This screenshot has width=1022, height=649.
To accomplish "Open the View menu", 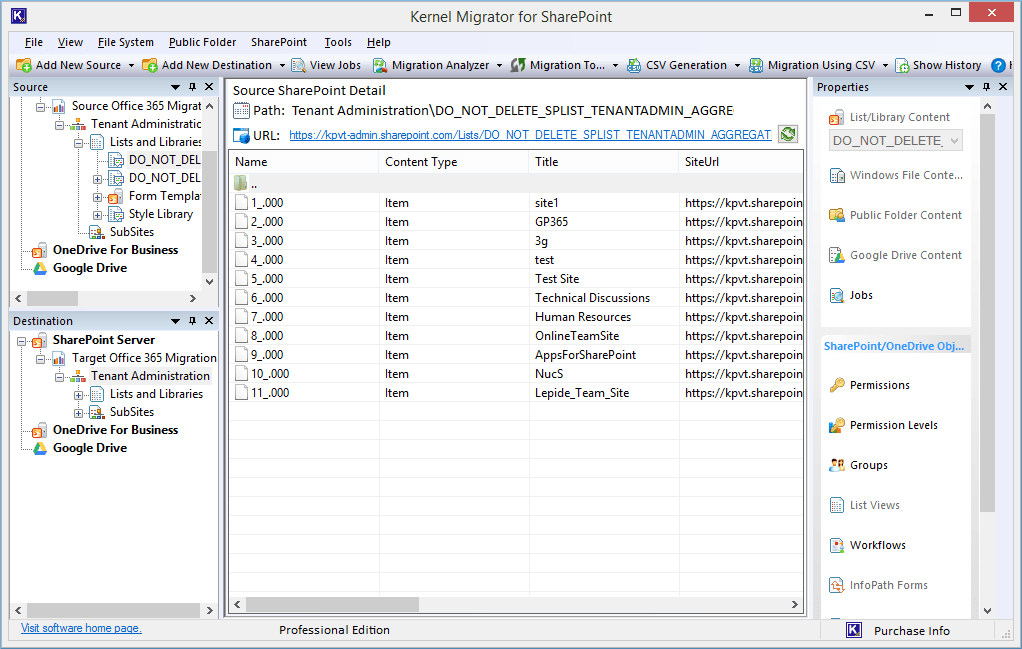I will (70, 42).
